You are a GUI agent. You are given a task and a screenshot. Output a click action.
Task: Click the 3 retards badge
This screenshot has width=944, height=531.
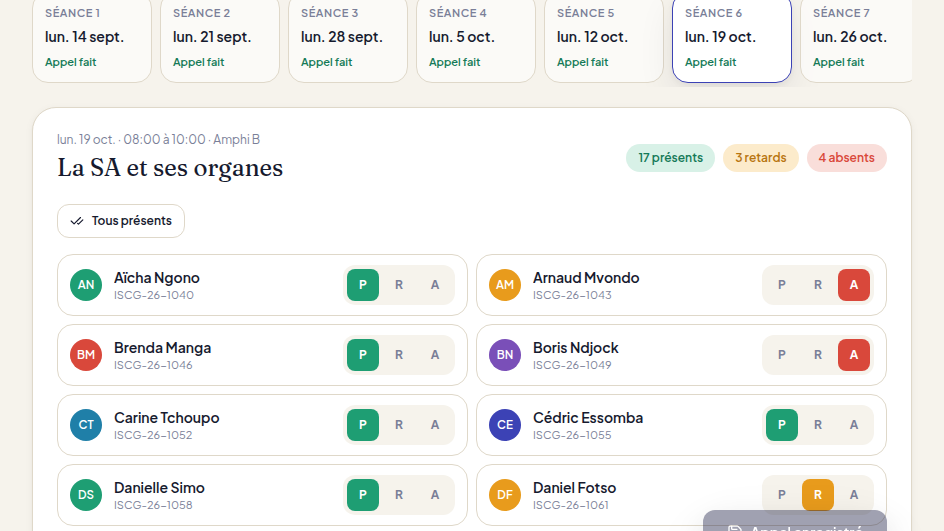click(x=760, y=158)
